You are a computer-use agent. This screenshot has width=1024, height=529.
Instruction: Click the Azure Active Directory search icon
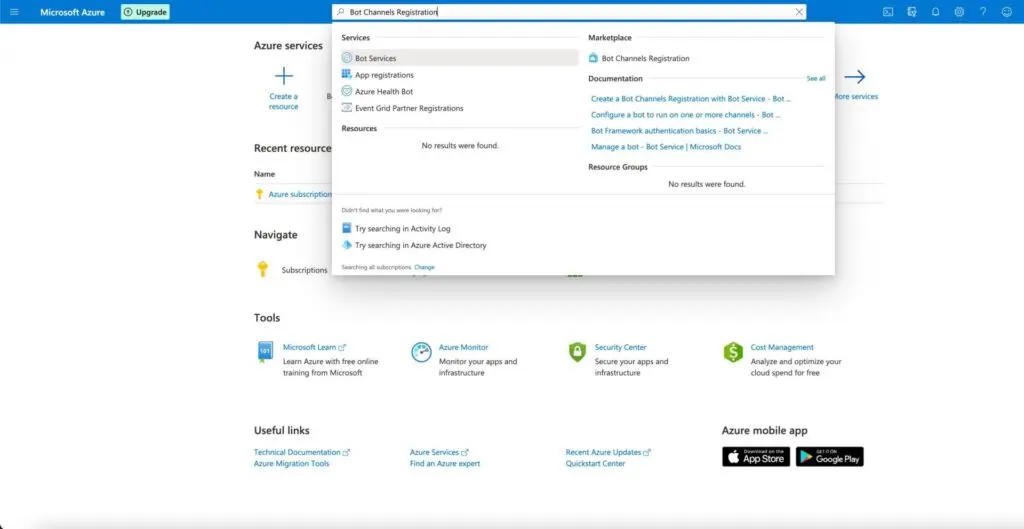tap(347, 245)
